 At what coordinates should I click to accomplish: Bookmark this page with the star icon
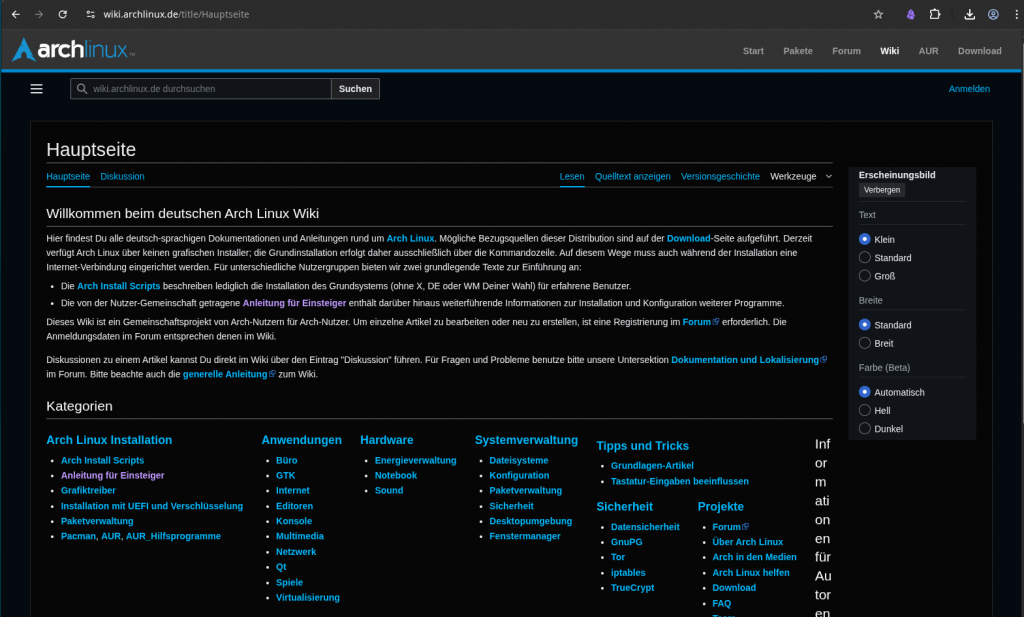click(x=878, y=15)
